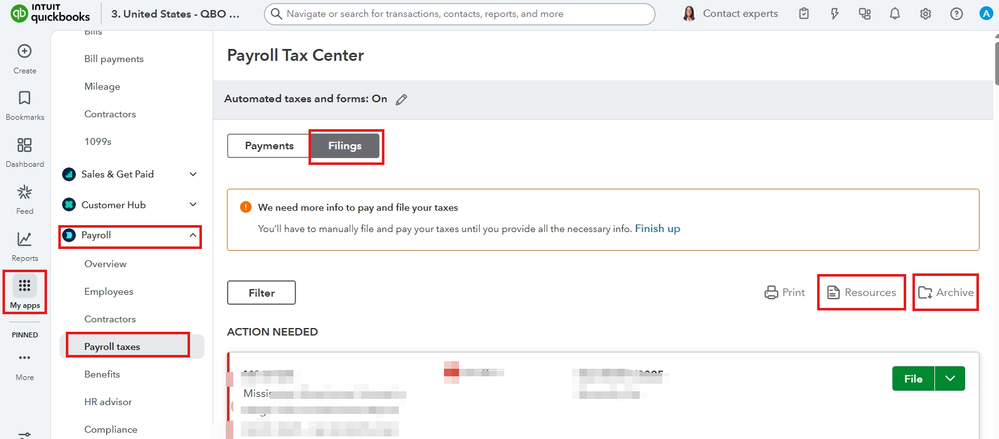The image size is (999, 439).
Task: Open Reports in the left rail
Action: tap(24, 239)
